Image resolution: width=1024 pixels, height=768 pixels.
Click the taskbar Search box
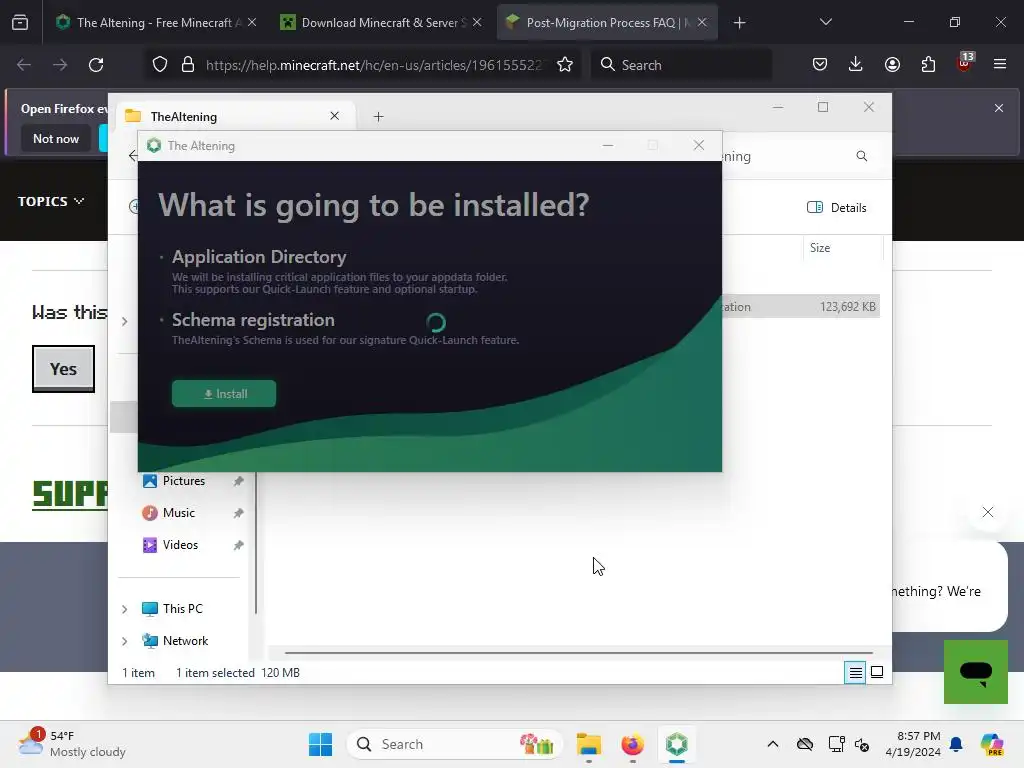coord(455,744)
